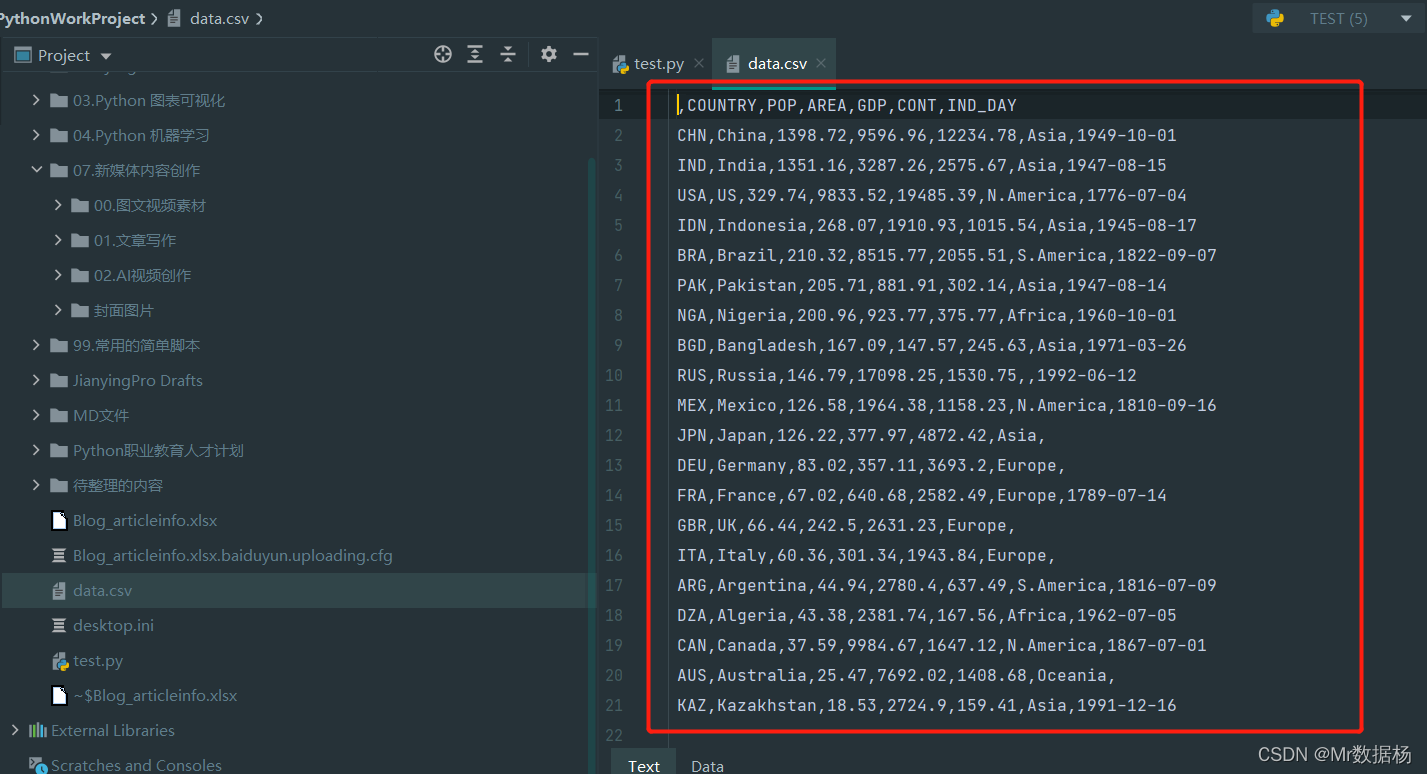Click line number 10 in the gutter
1427x774 pixels.
point(614,375)
